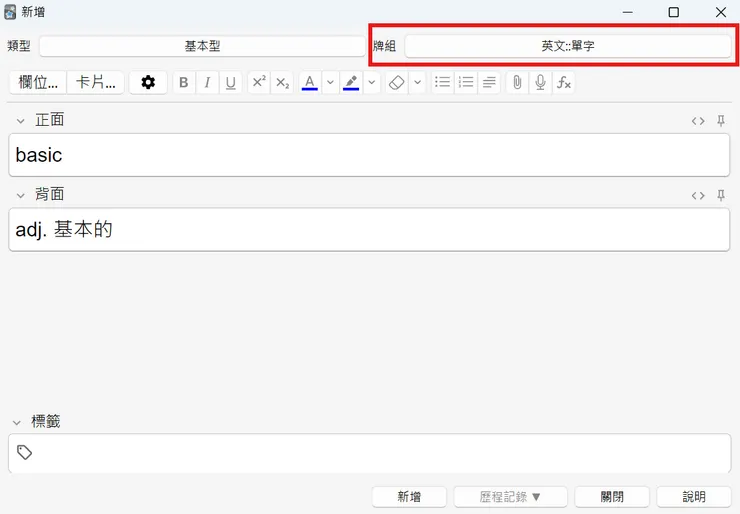740x514 pixels.
Task: Open highlight color dropdown arrow
Action: tap(372, 83)
